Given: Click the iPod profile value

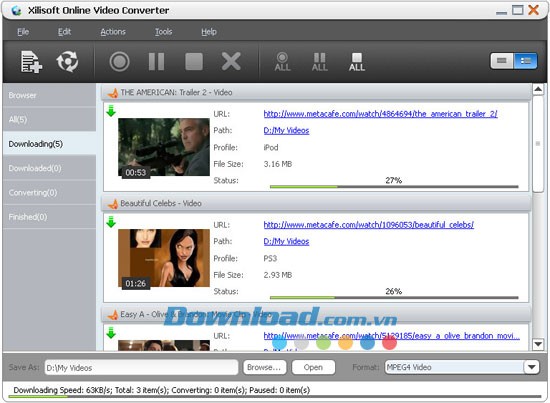Looking at the screenshot, I should [x=271, y=147].
